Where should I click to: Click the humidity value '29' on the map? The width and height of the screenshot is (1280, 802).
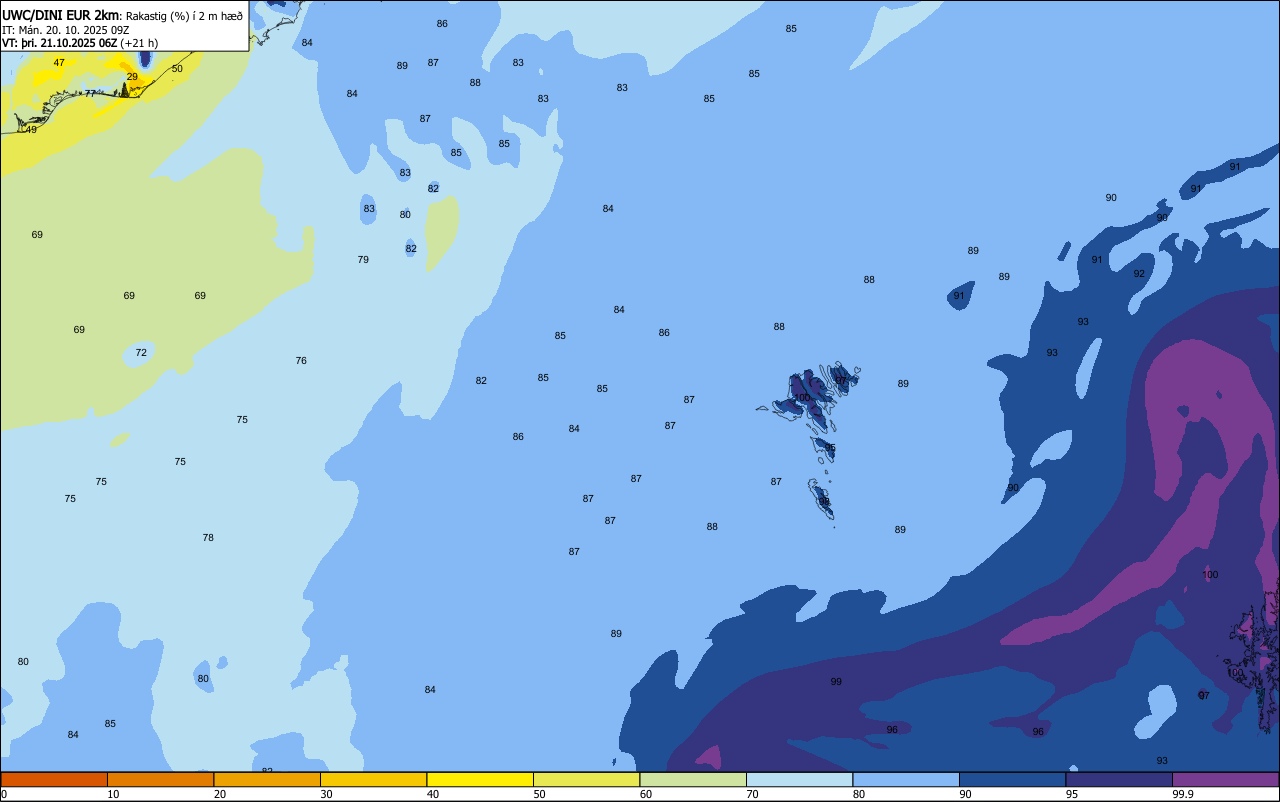(x=132, y=77)
